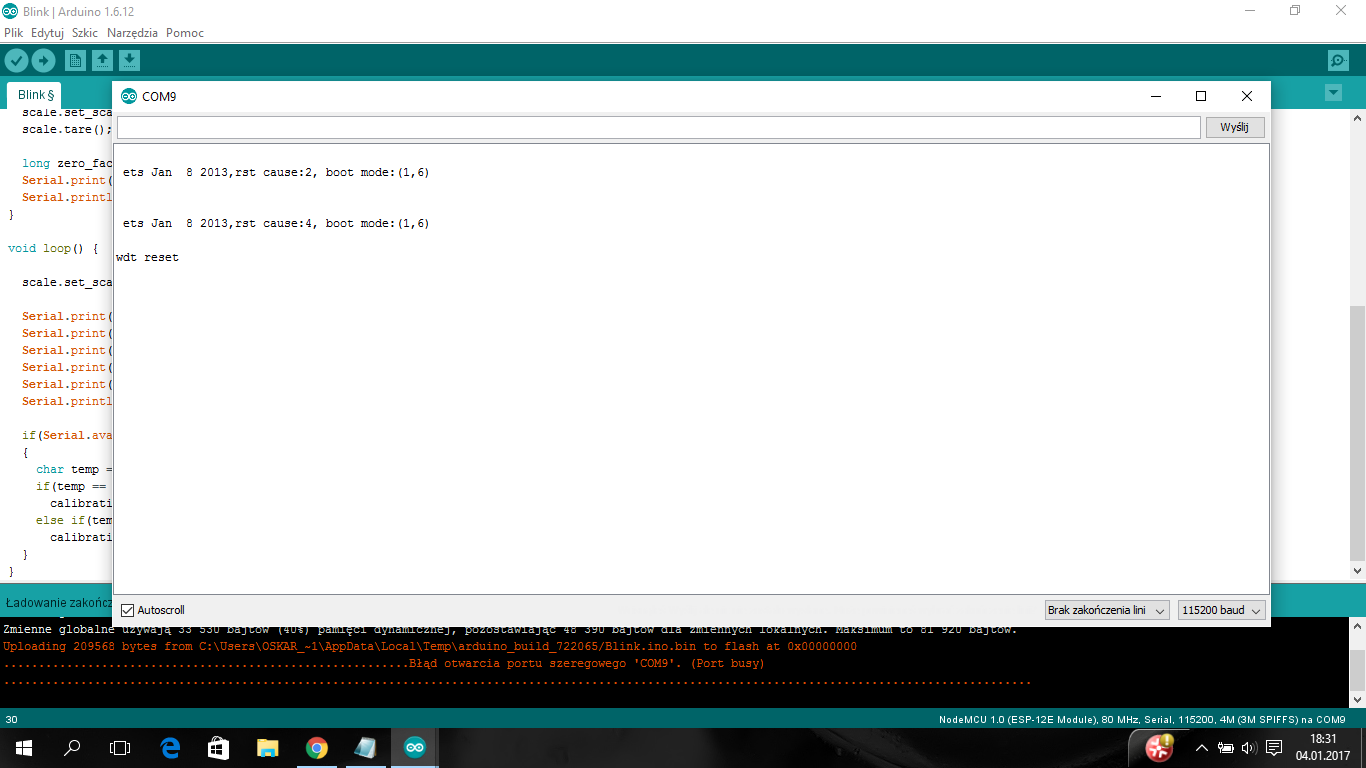Image resolution: width=1366 pixels, height=768 pixels.
Task: Click the 'scale.tare();' code line
Action: (x=66, y=130)
